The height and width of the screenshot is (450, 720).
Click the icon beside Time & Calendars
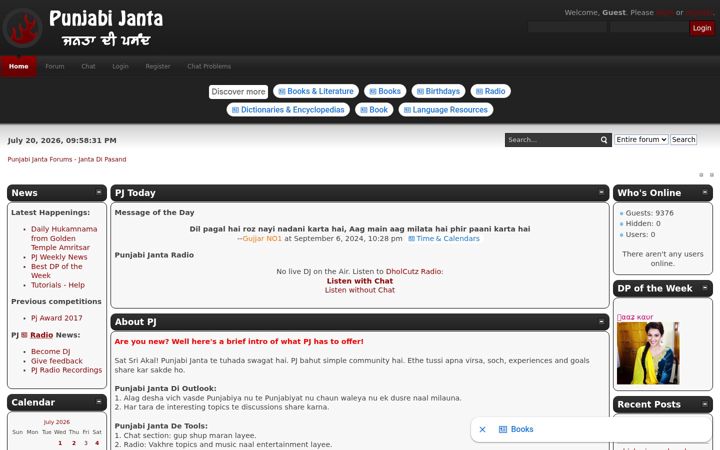tap(411, 239)
